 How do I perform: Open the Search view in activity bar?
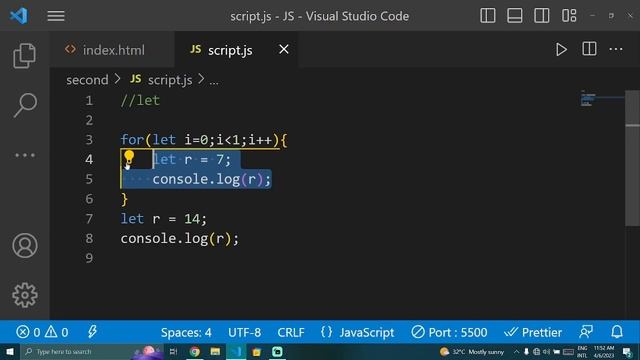25,105
